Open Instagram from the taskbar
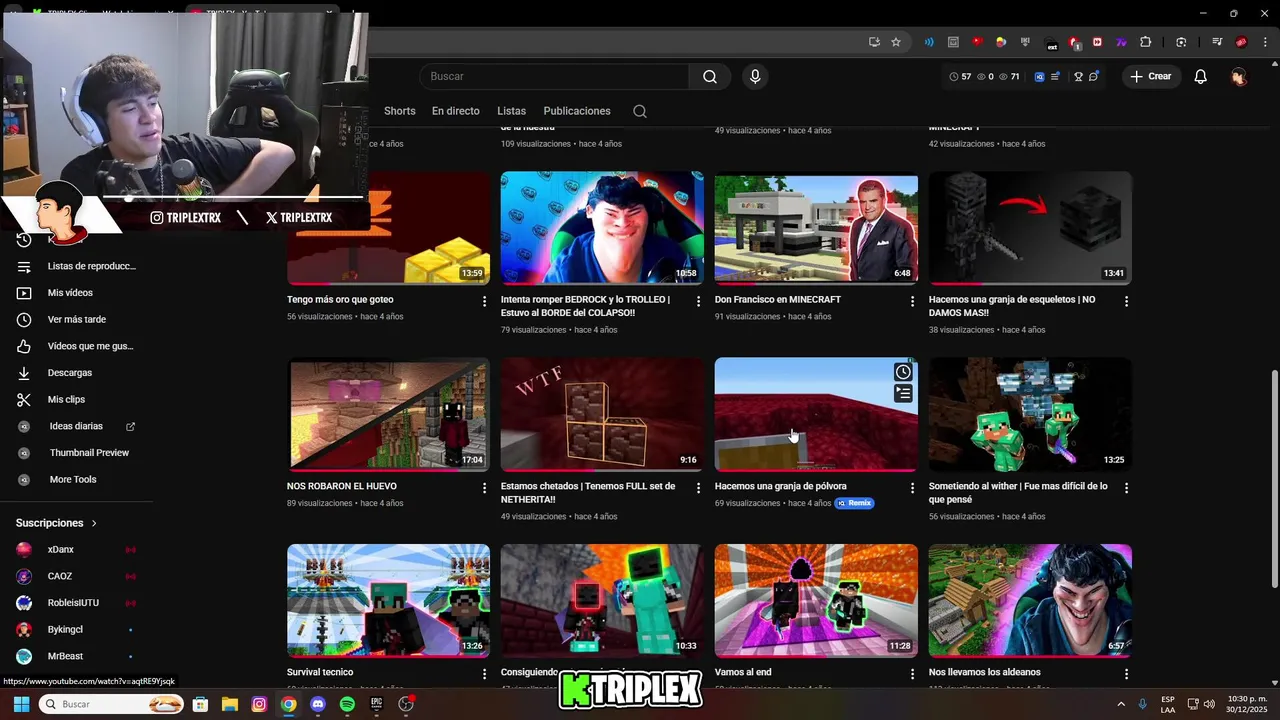1280x720 pixels. tap(259, 704)
